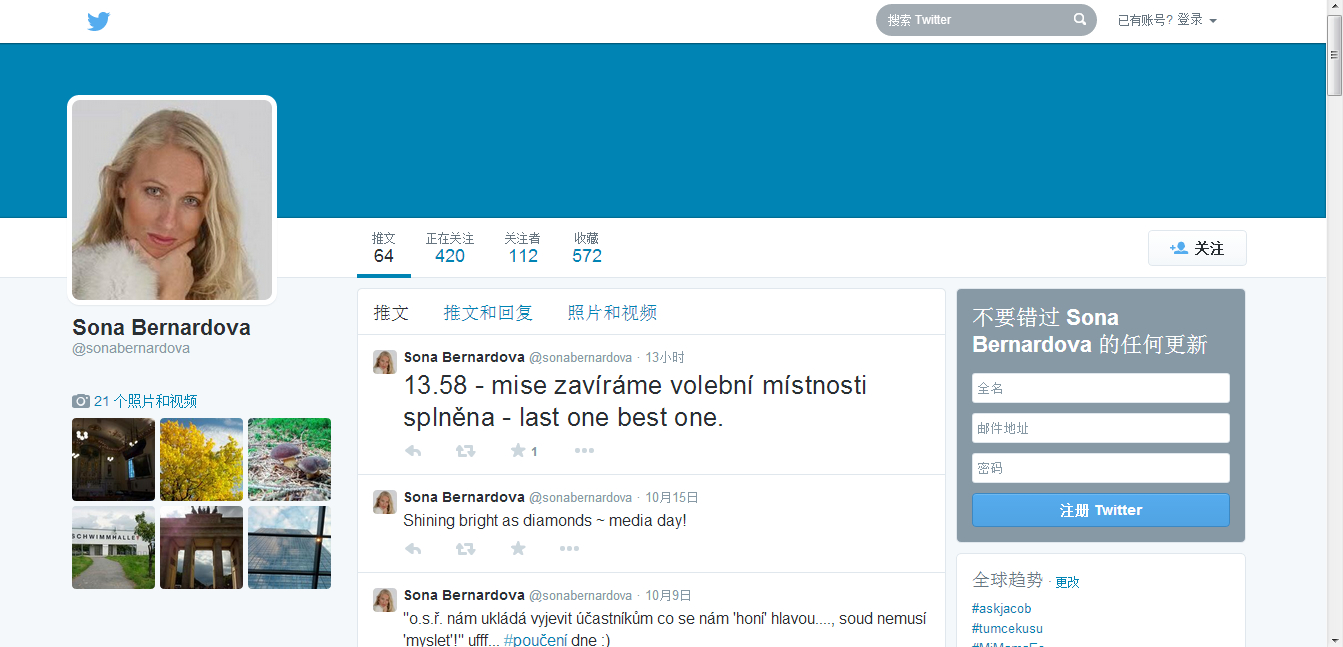Reply to the '13.58 - mise' tweet
Viewport: 1343px width, 647px height.
point(413,451)
